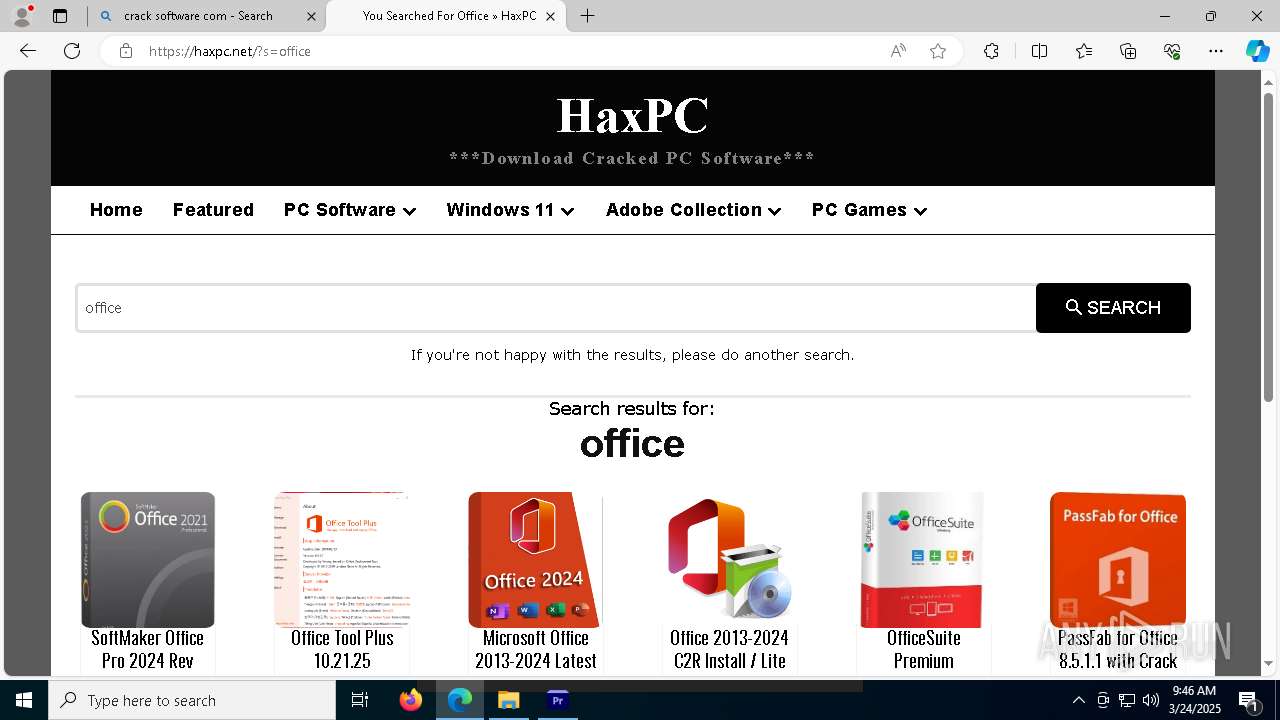
Task: Open PassFab for Office thumbnail
Action: [x=1118, y=560]
